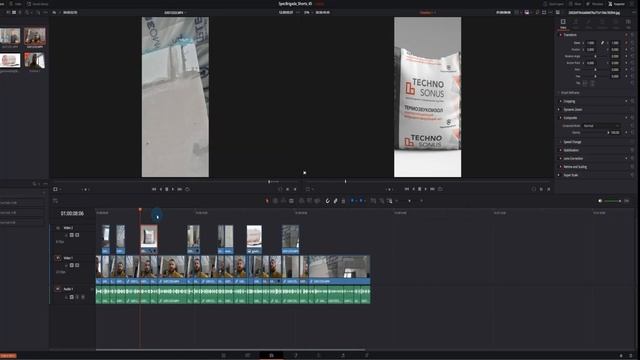Expand the Lens Correction section
This screenshot has height=360, width=640.
(560, 158)
